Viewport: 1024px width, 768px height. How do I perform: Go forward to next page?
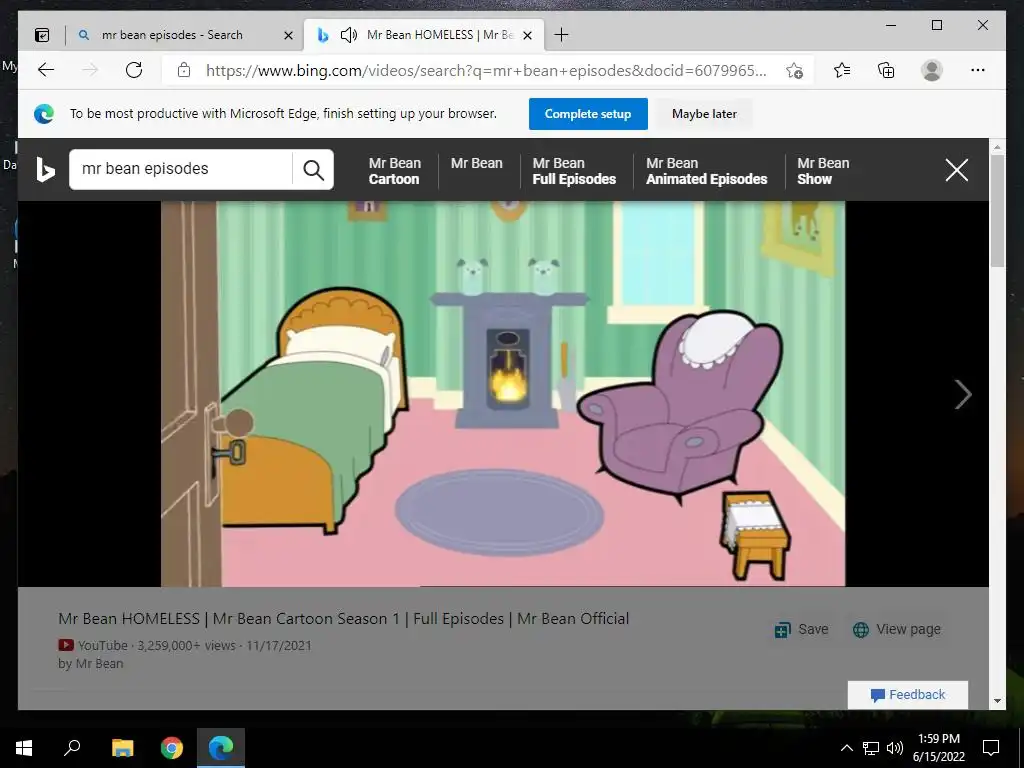point(90,70)
